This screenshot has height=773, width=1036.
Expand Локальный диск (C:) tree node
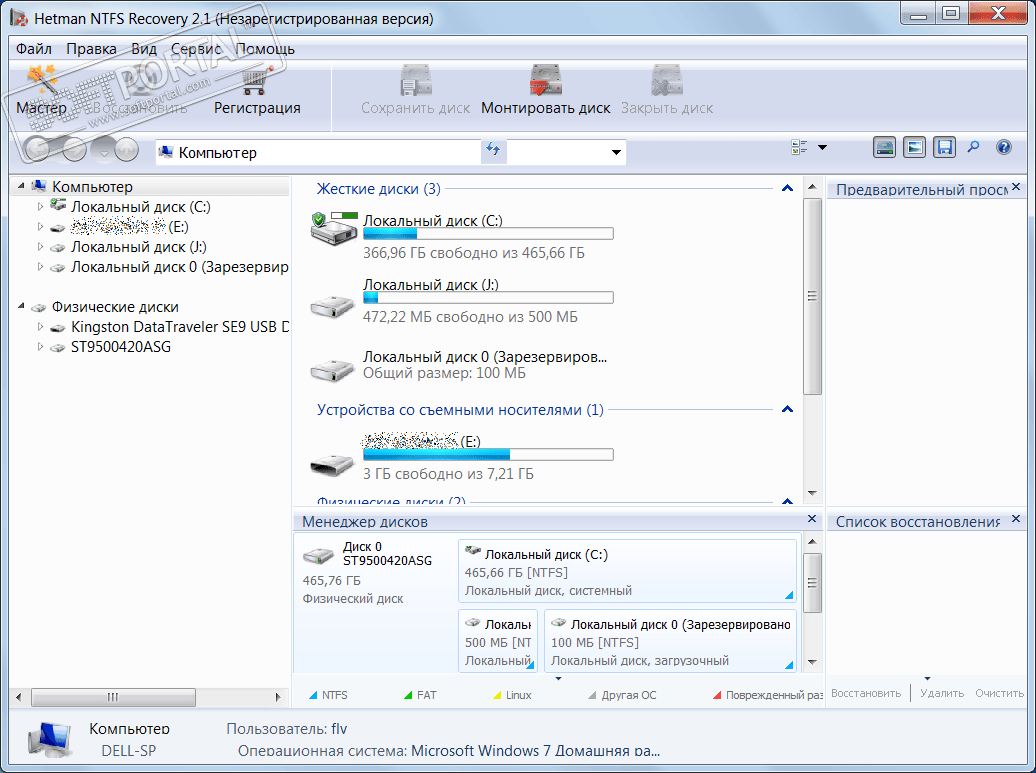click(40, 207)
